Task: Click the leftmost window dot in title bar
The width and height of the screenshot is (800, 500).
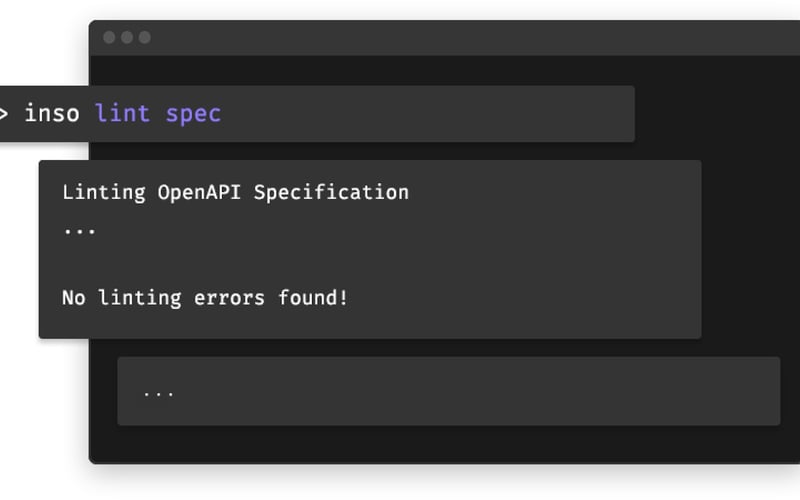Action: [108, 38]
